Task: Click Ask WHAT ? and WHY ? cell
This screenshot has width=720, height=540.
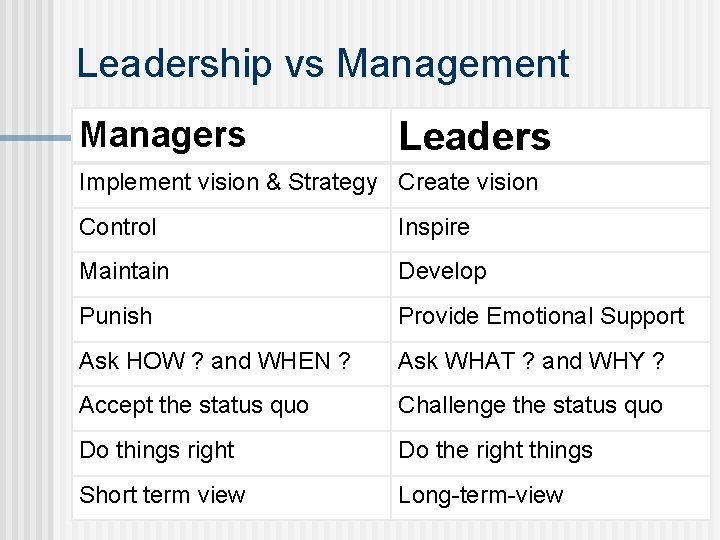Action: coord(531,361)
